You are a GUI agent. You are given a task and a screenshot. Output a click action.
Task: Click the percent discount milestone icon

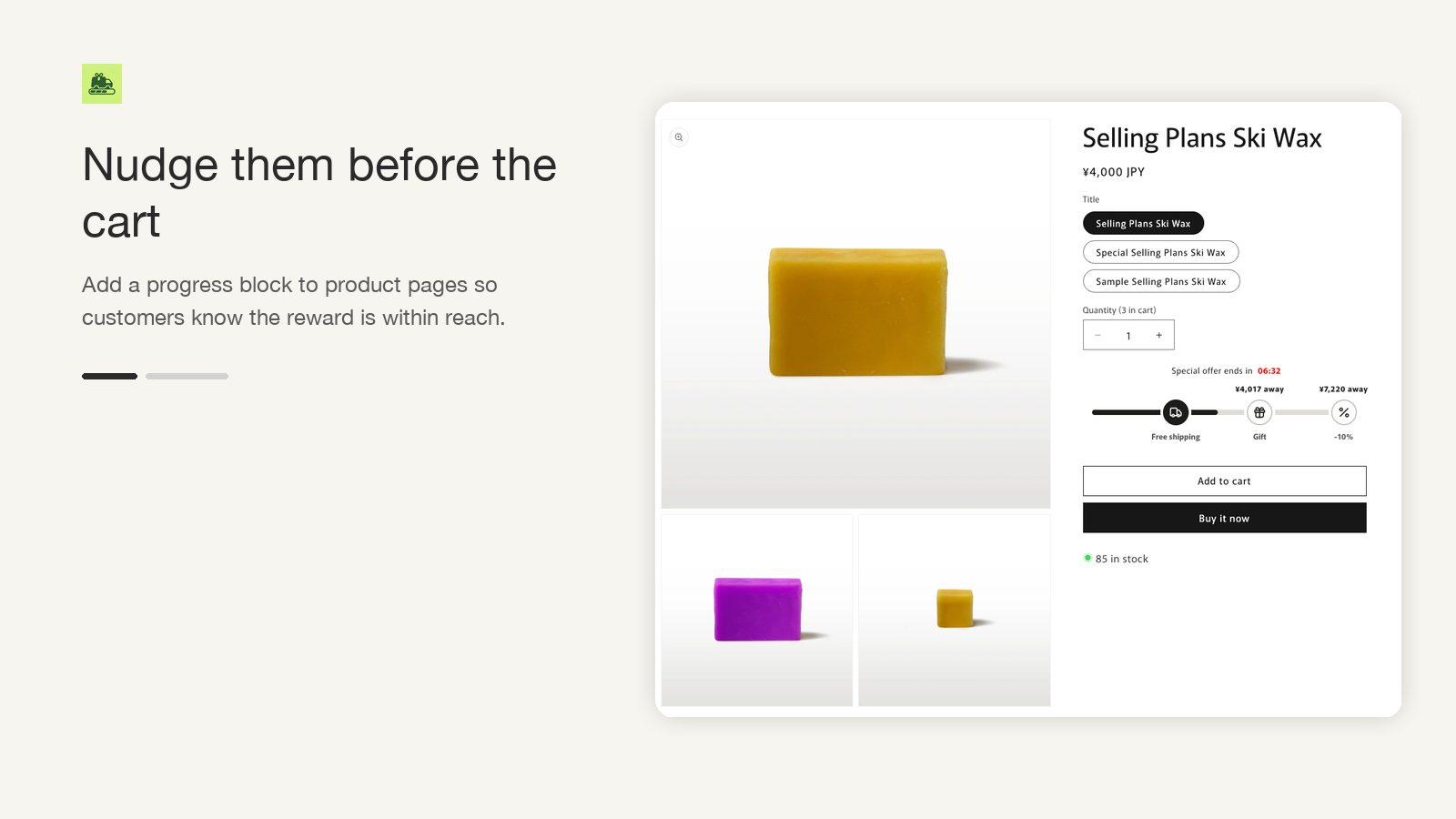(1344, 412)
